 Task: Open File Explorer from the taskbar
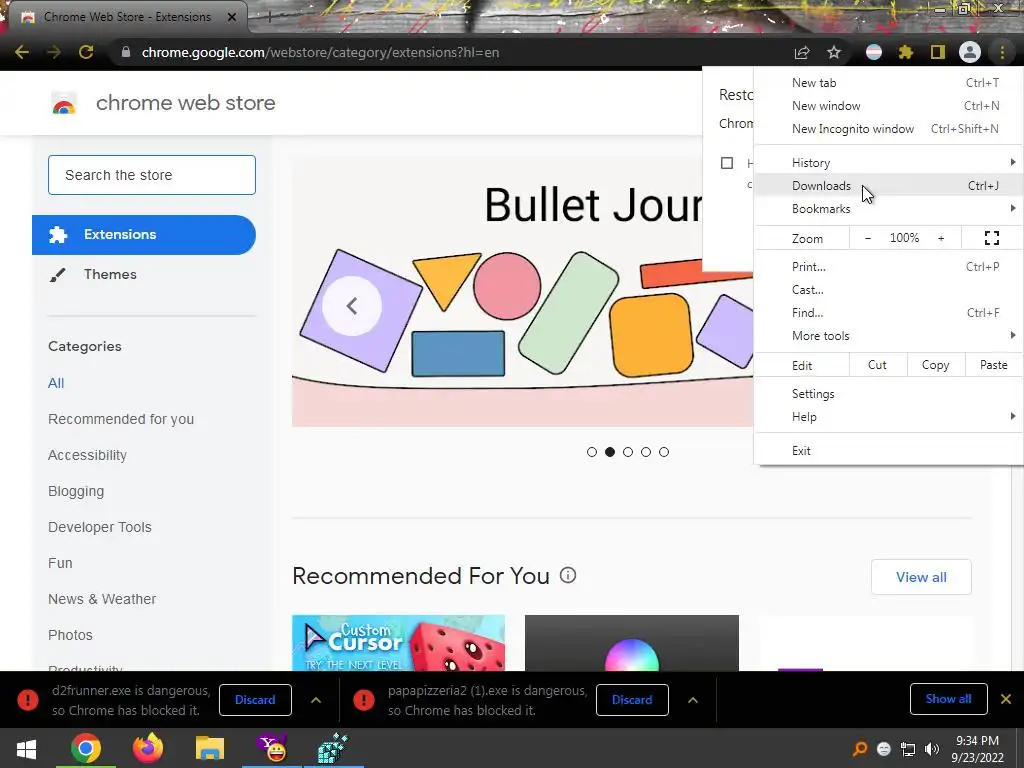pos(210,749)
